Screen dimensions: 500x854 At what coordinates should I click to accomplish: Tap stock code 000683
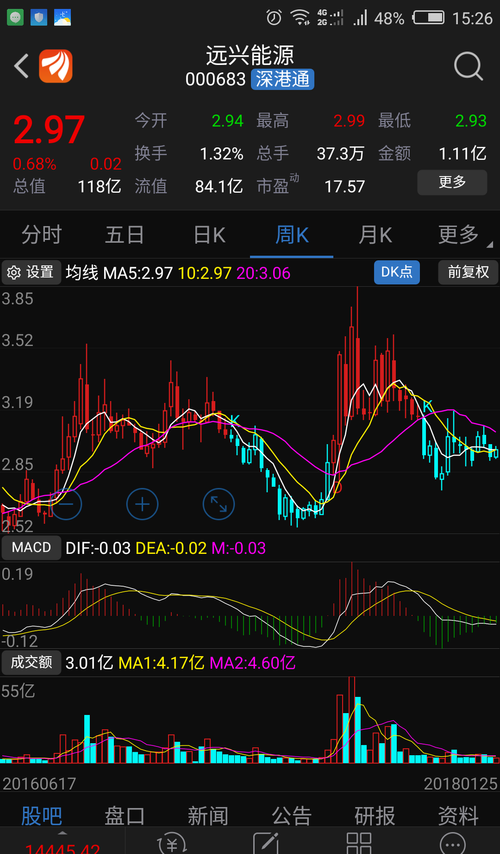[x=216, y=80]
